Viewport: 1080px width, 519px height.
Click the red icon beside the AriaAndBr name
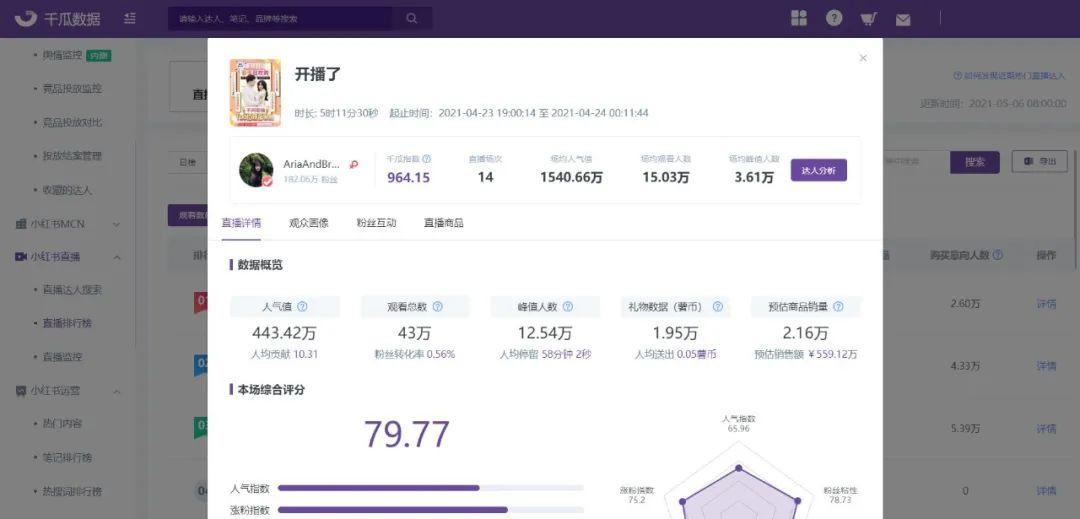pos(354,165)
